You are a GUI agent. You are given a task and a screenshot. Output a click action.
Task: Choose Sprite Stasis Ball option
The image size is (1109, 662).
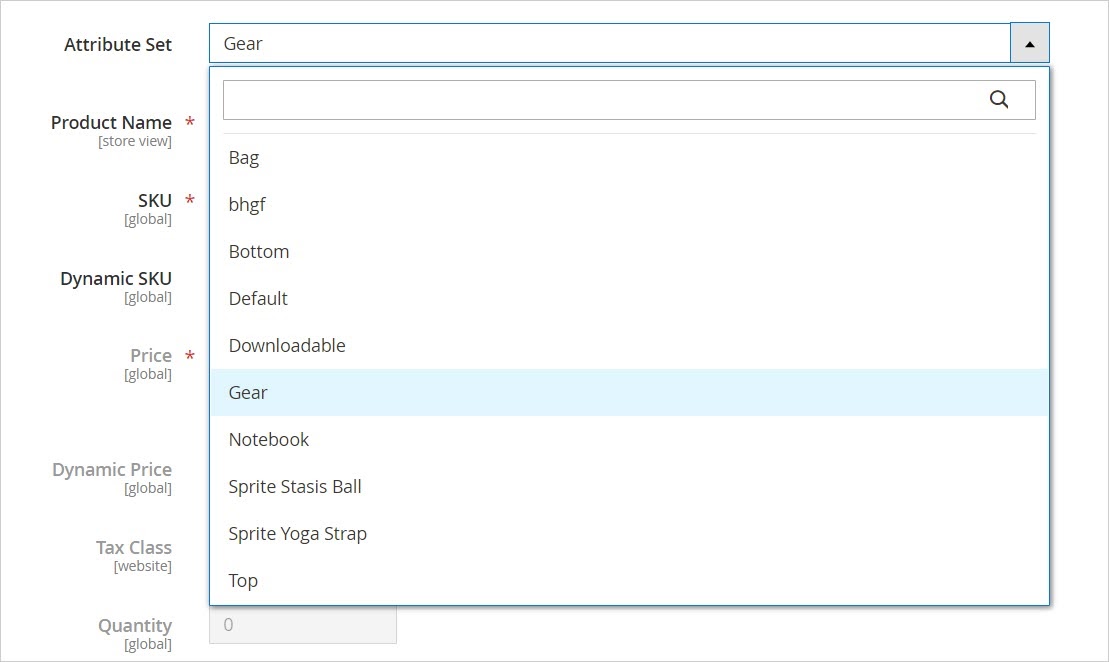tap(295, 487)
